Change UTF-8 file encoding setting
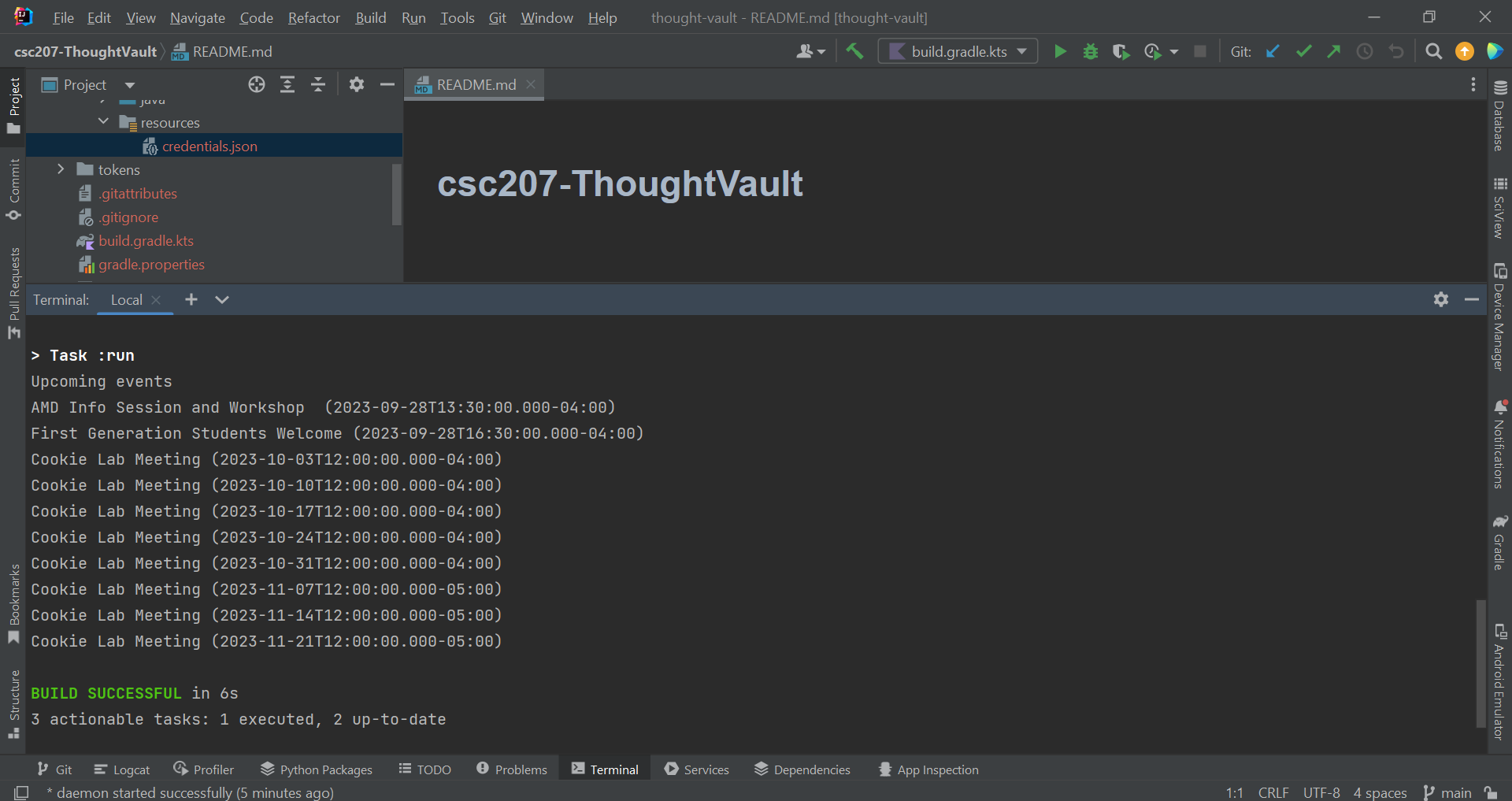This screenshot has width=1512, height=801. coord(1321,792)
